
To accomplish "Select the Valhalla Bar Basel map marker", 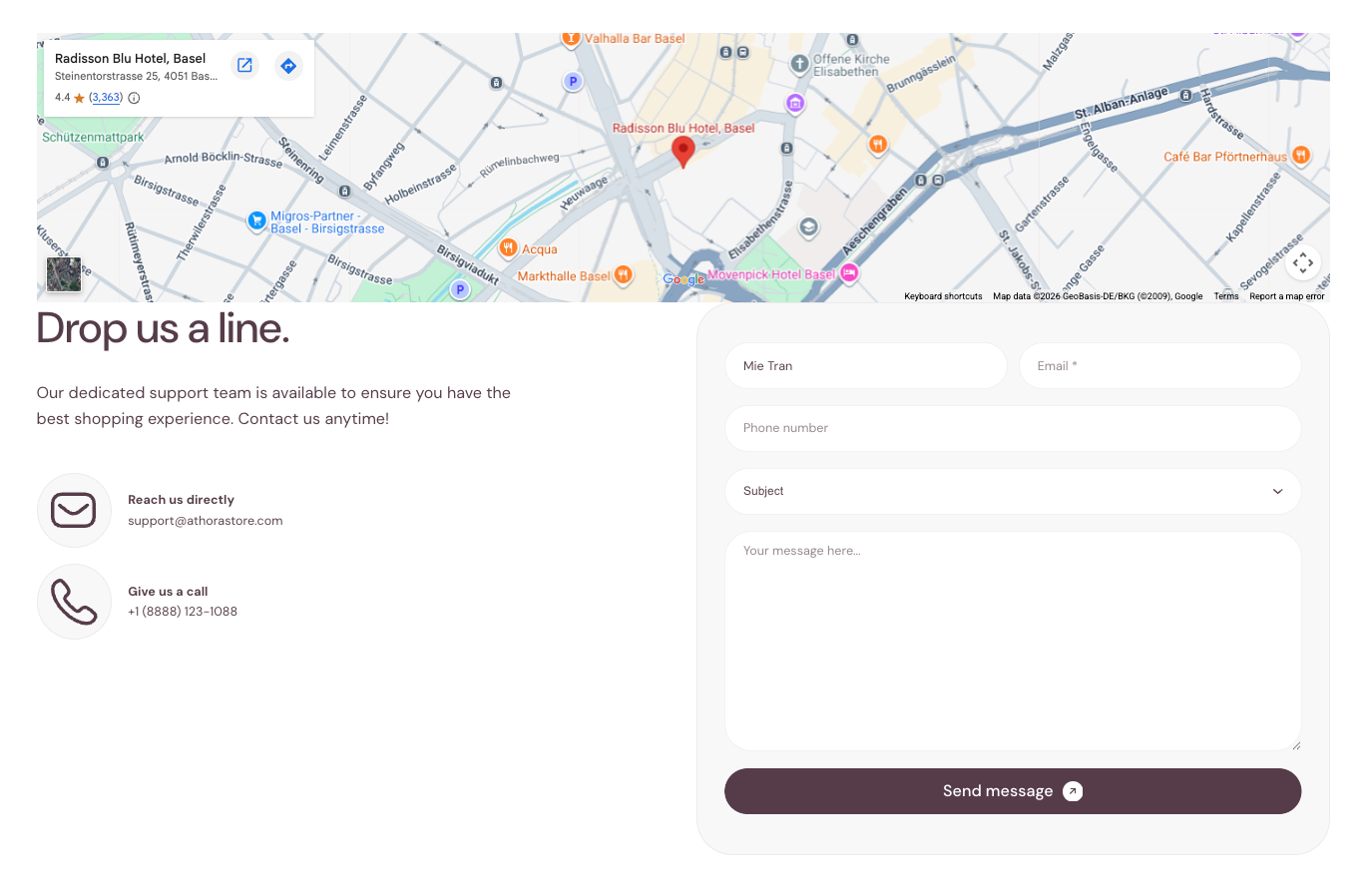I will 571,39.
